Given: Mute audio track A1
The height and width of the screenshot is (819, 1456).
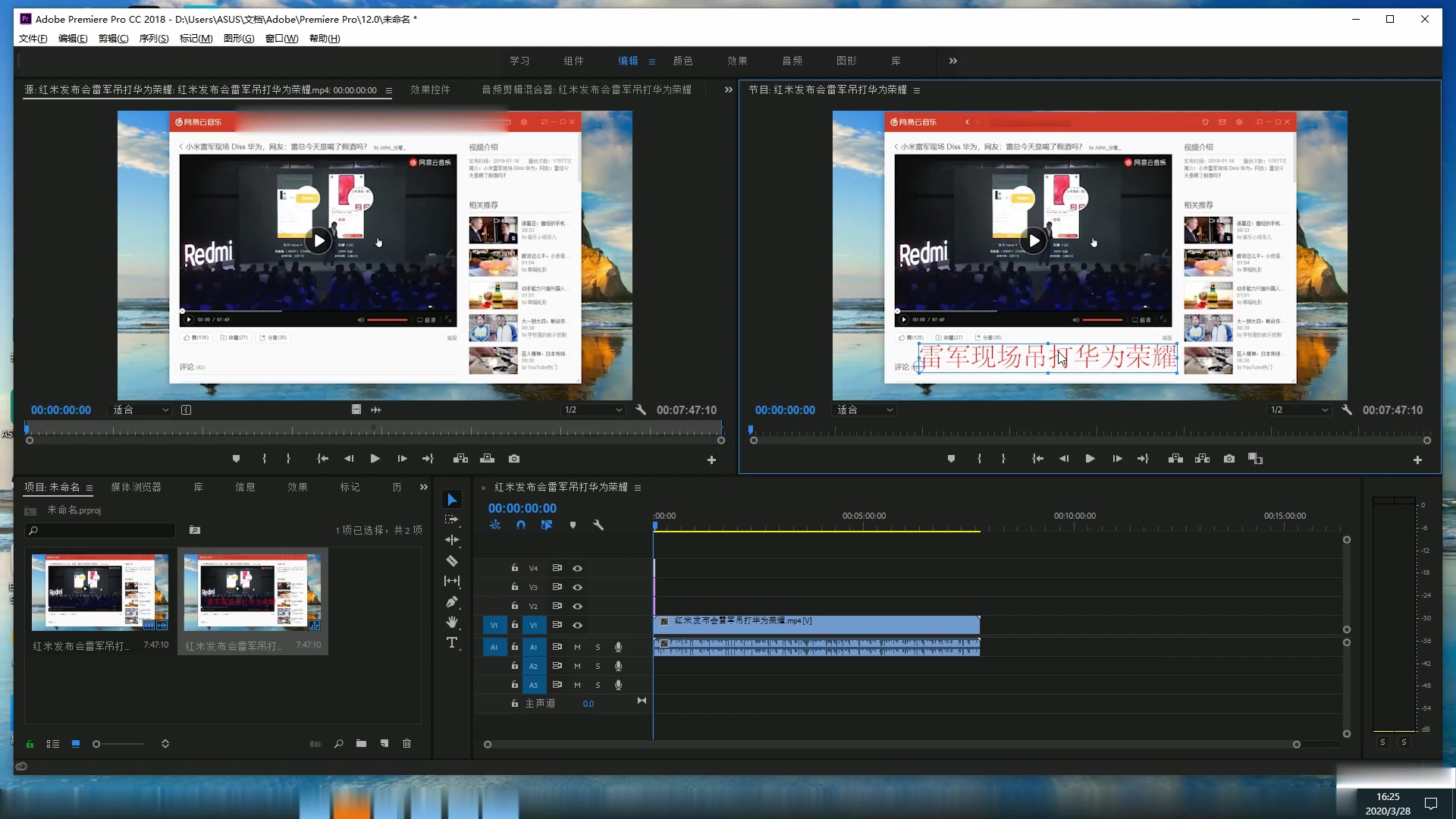Looking at the screenshot, I should (577, 647).
